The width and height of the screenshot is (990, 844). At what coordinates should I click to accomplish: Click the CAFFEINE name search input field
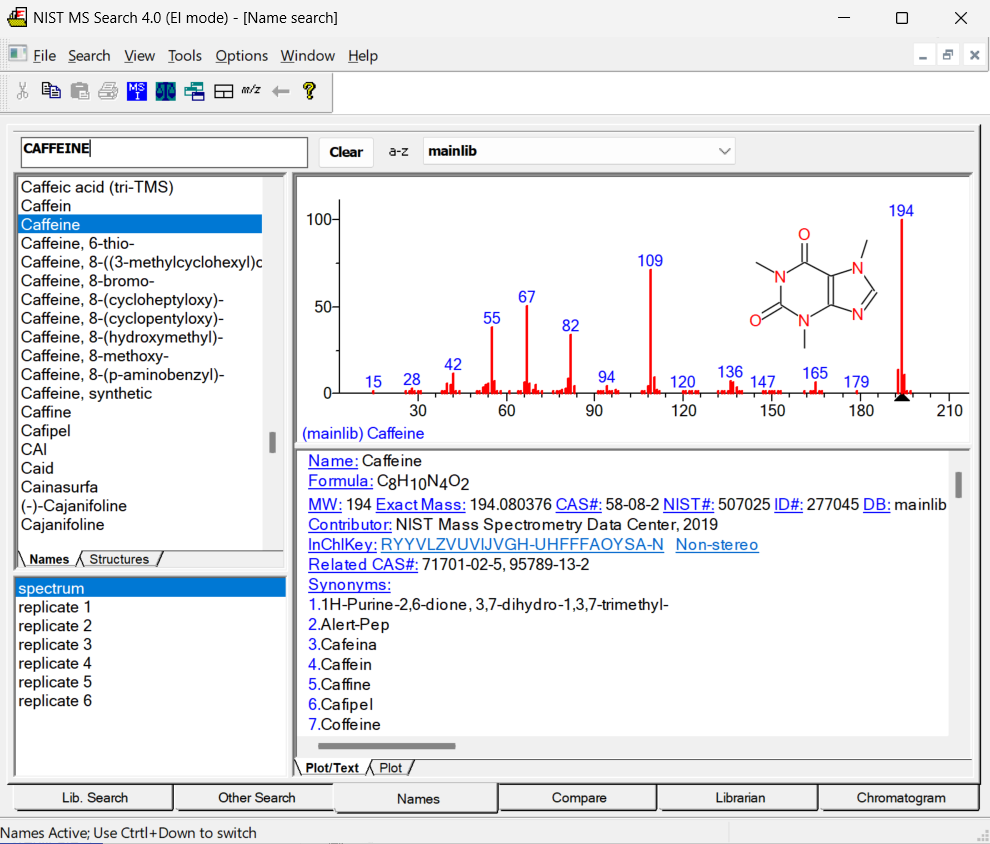click(164, 152)
